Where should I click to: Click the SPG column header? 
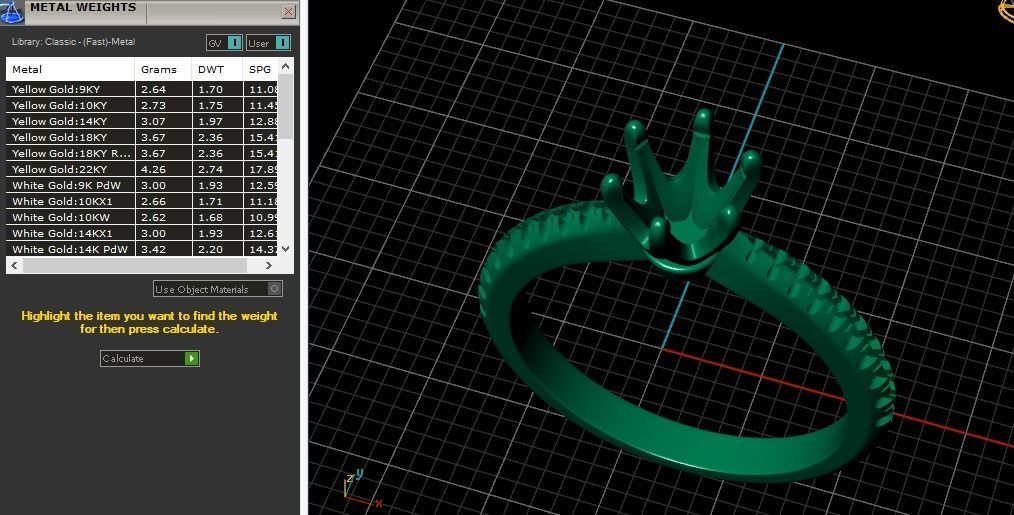261,69
